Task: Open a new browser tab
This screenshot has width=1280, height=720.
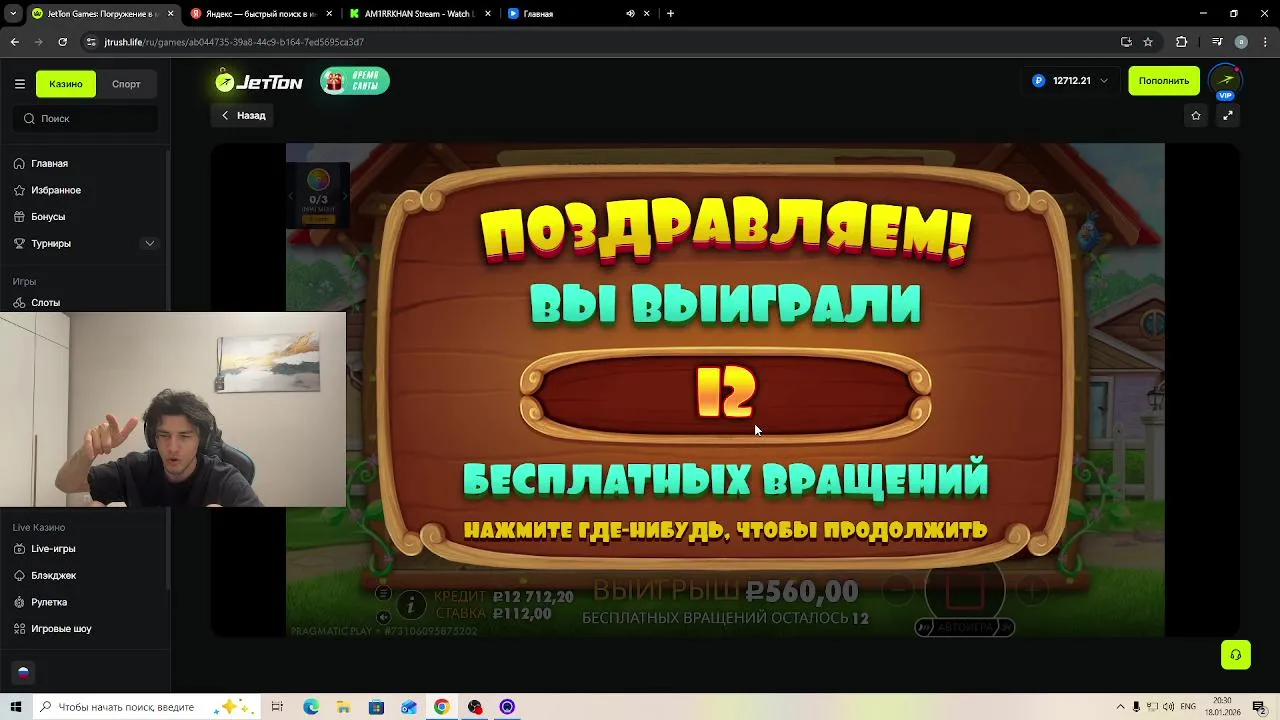Action: [670, 14]
